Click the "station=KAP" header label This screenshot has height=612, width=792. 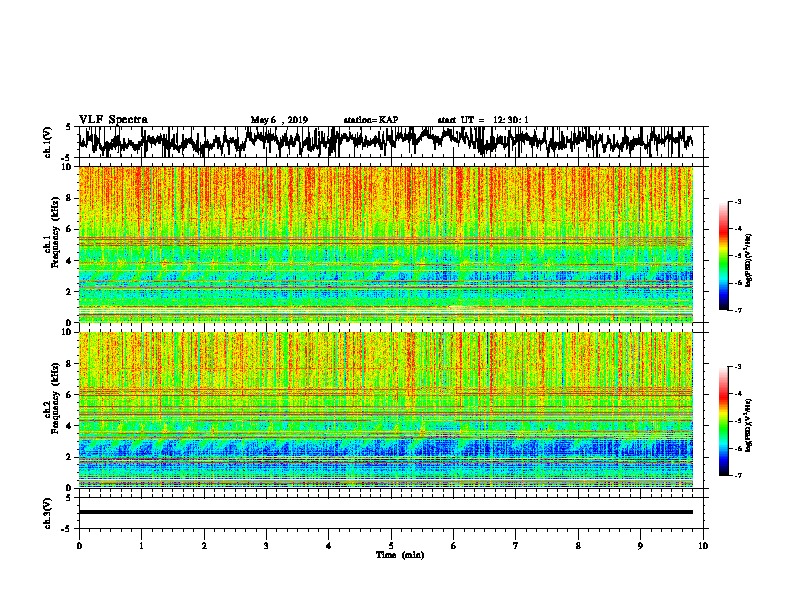[371, 120]
